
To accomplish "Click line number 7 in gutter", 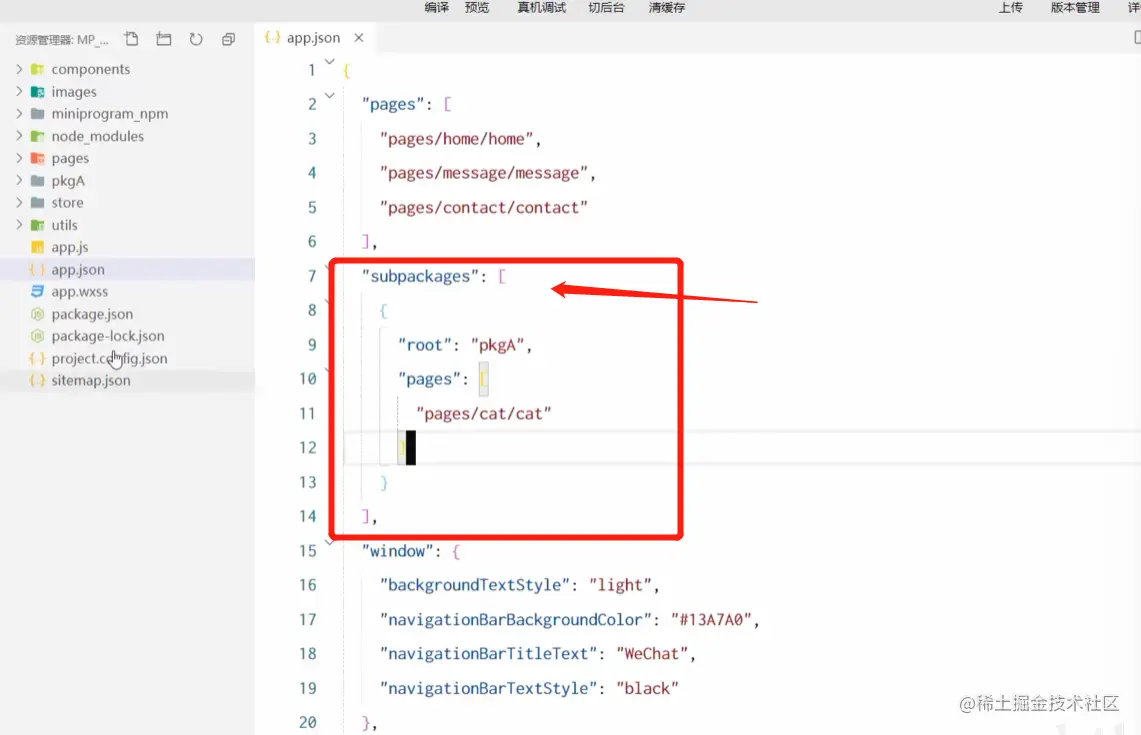I will tap(312, 277).
